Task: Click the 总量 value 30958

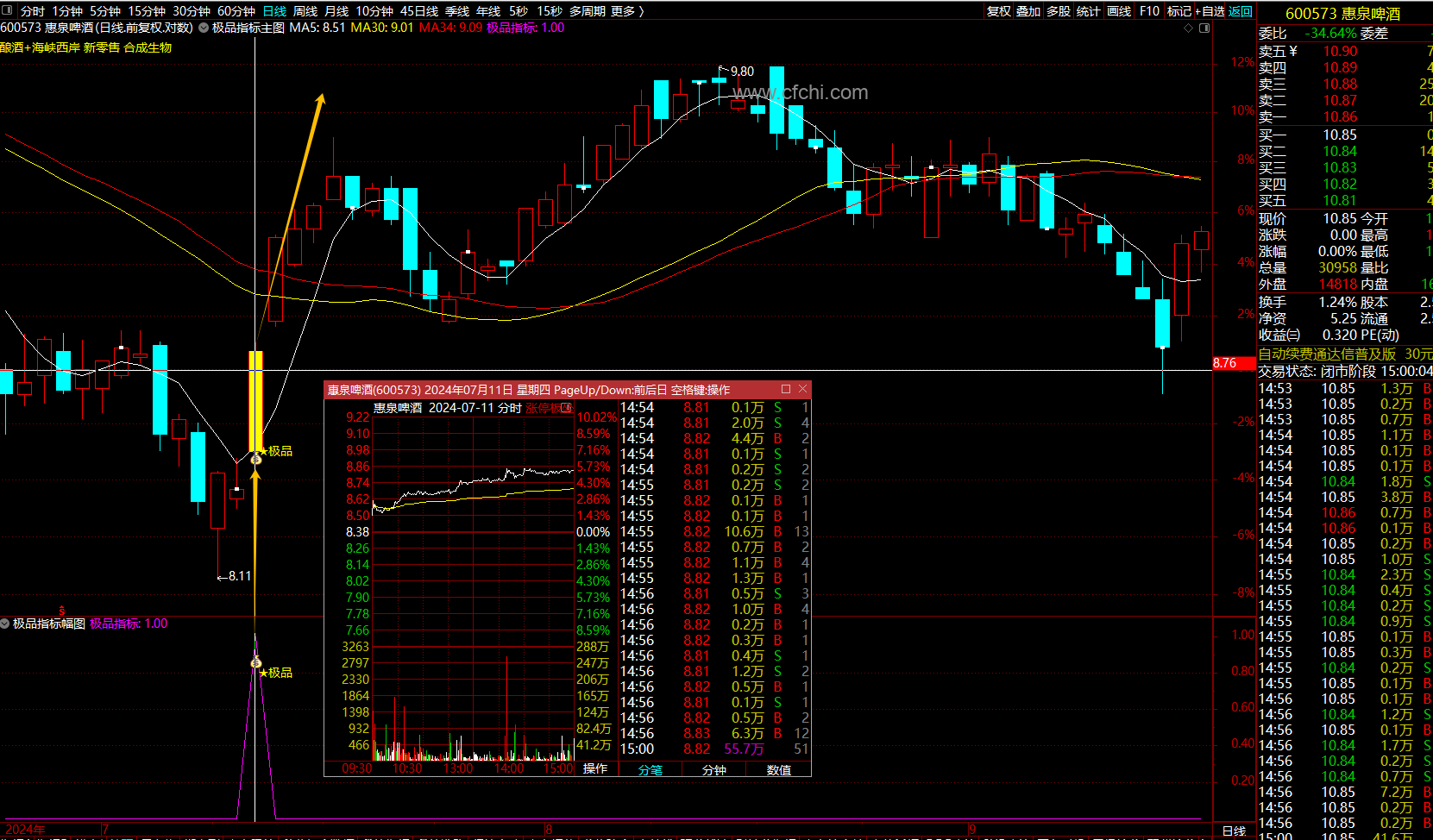Action: tap(1337, 268)
